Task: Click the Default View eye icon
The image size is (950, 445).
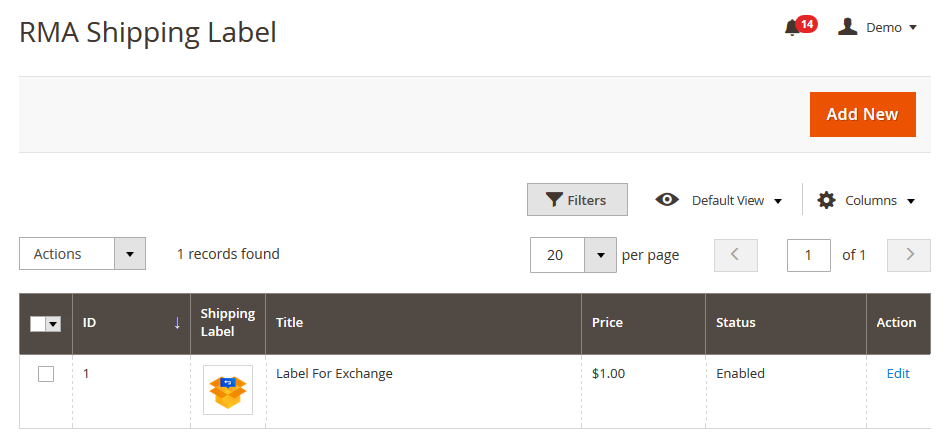Action: (x=667, y=200)
